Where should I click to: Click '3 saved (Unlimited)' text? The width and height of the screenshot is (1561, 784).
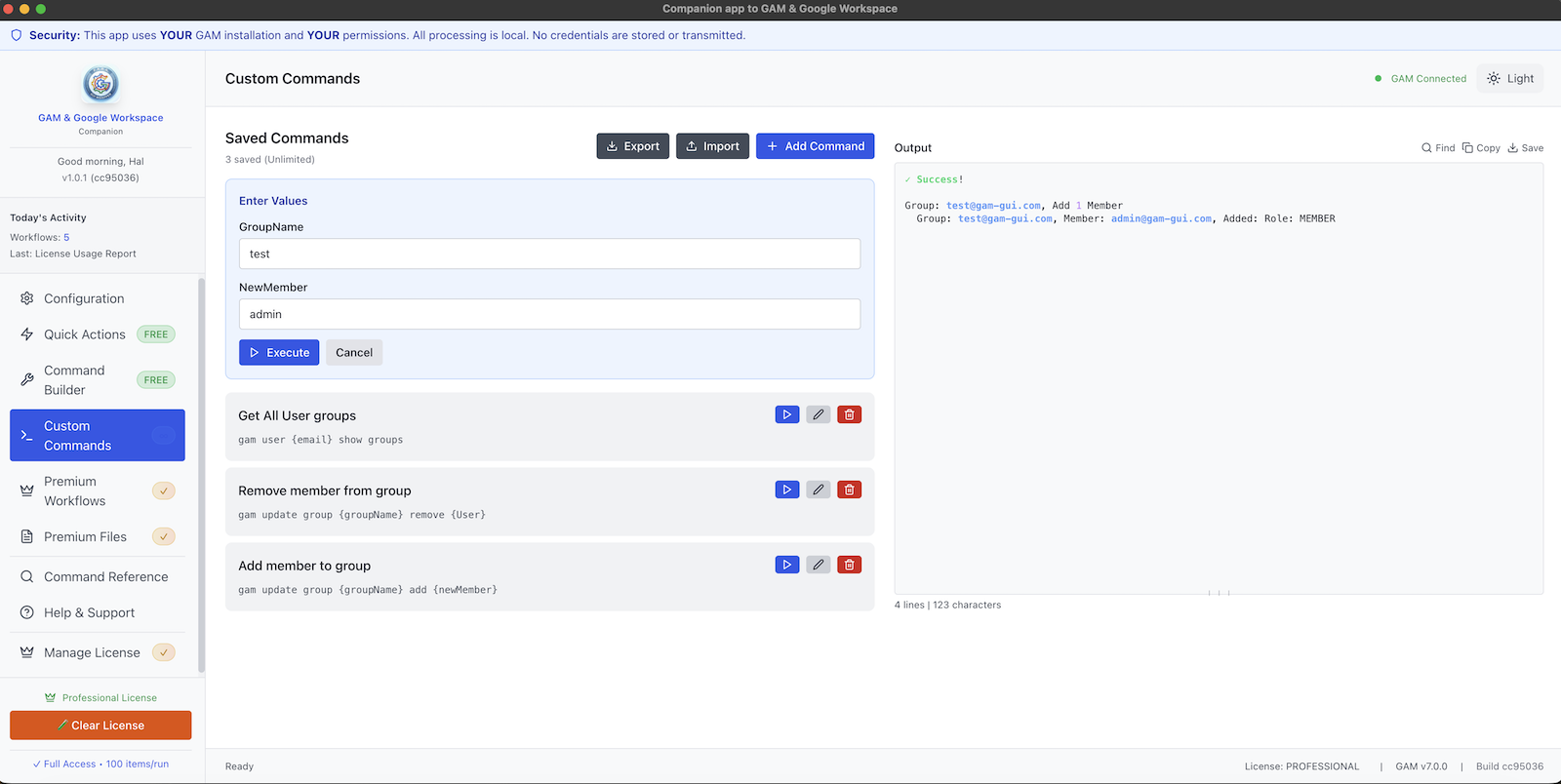tap(270, 160)
